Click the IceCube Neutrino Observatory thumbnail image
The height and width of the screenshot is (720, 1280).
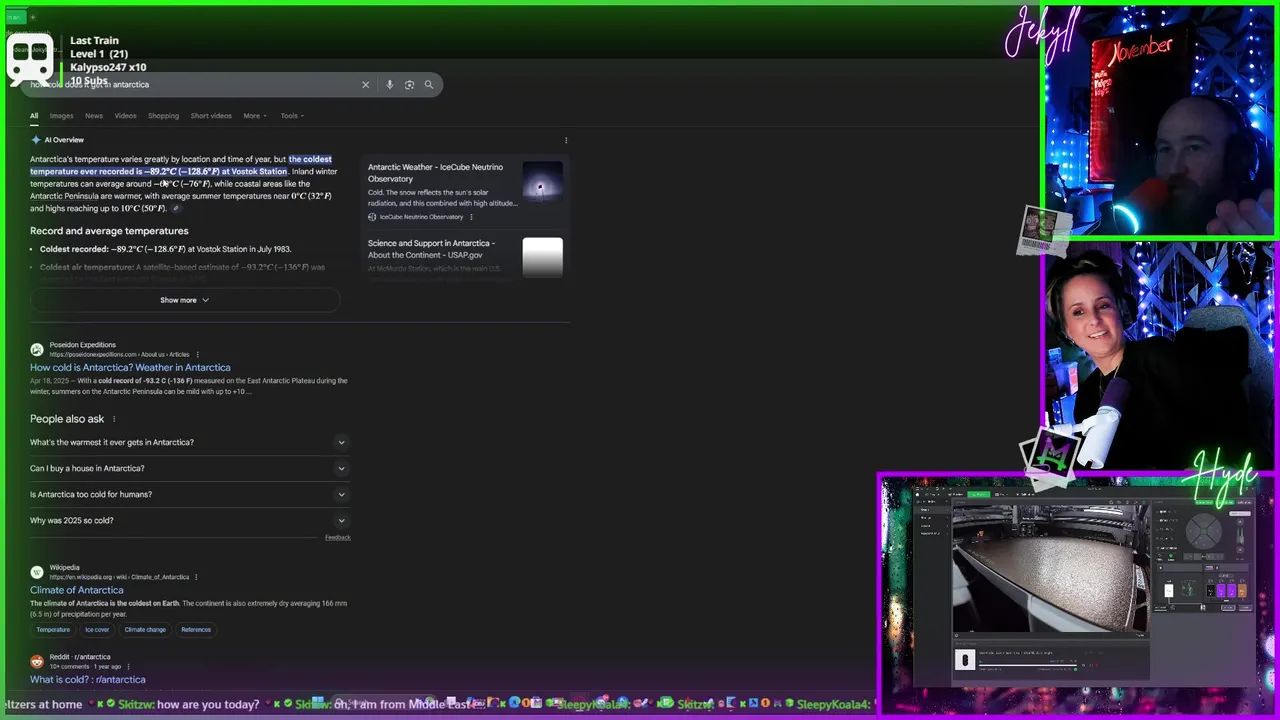click(x=543, y=182)
